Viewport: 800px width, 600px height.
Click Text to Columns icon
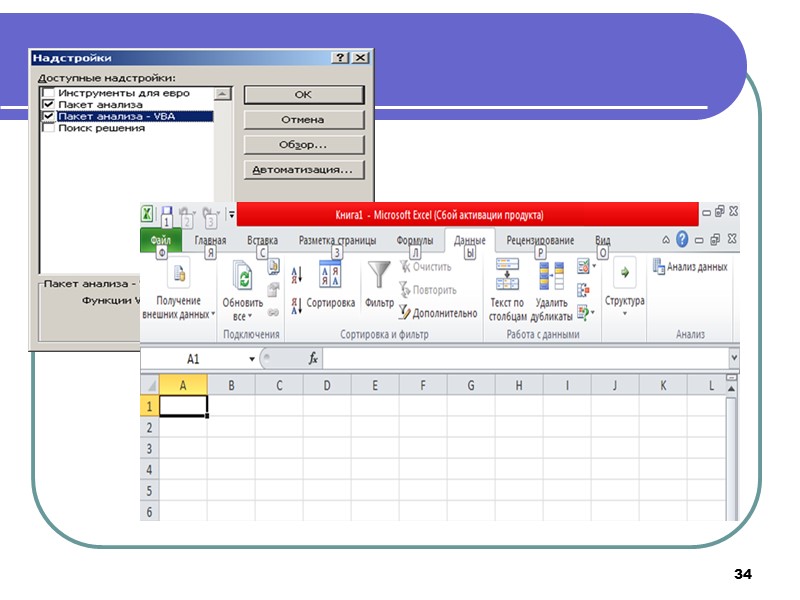point(507,274)
